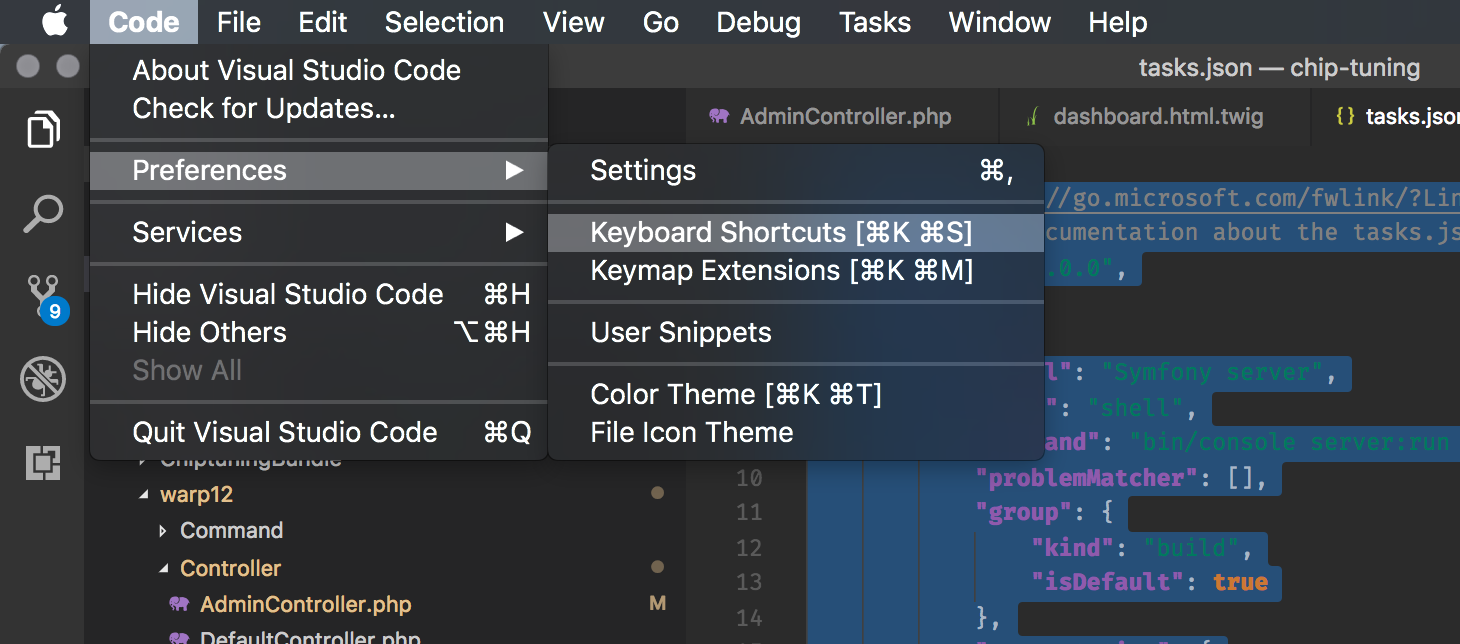Collapse the Controller folder
Viewport: 1460px width, 644px height.
164,569
